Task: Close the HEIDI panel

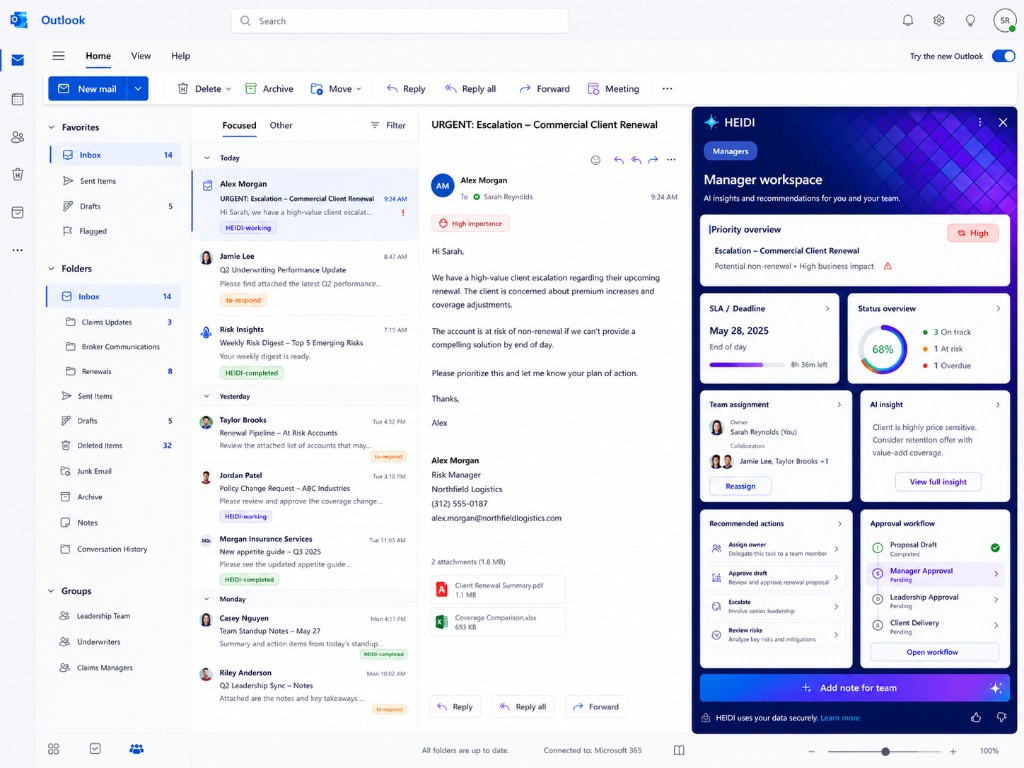Action: [1003, 122]
